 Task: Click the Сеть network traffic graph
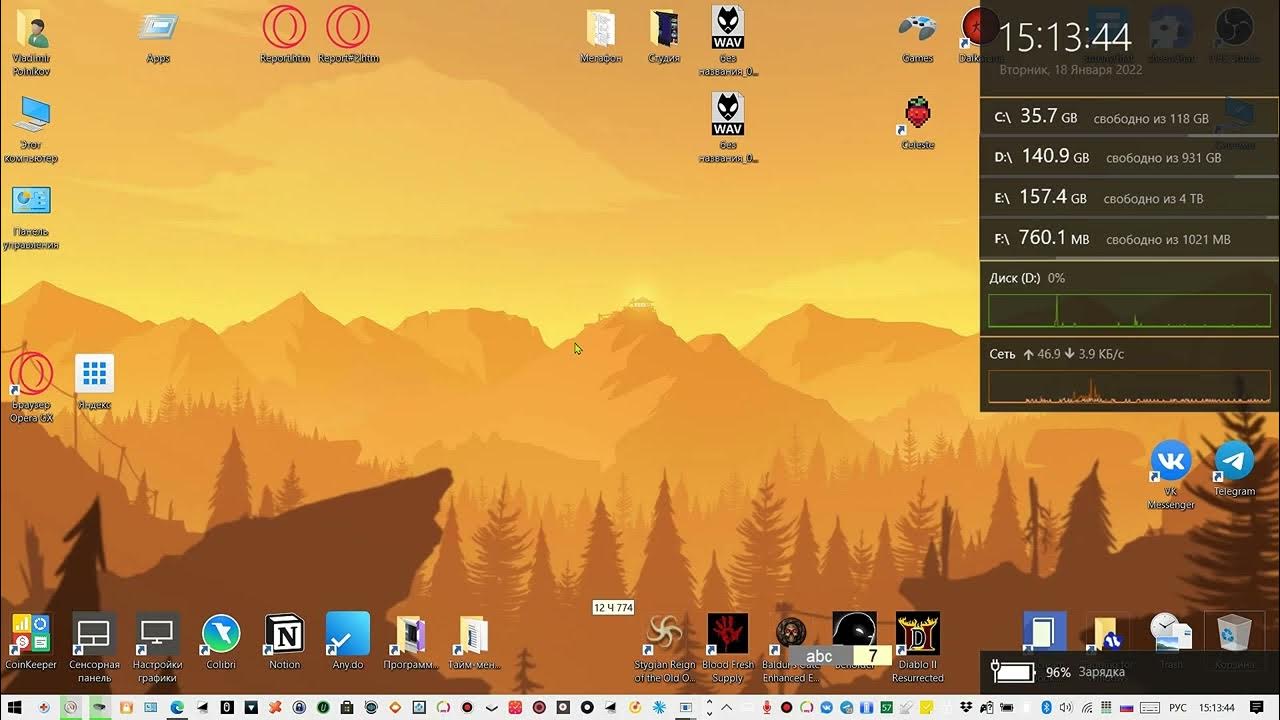pyautogui.click(x=1130, y=387)
